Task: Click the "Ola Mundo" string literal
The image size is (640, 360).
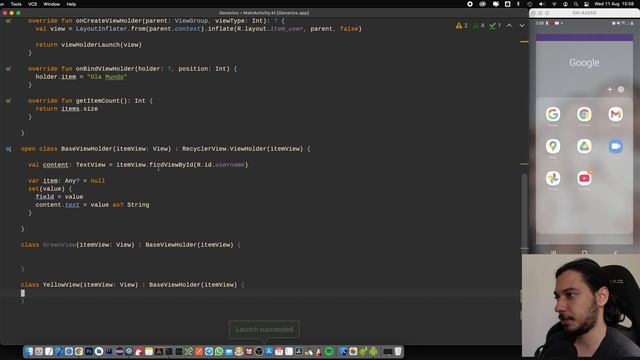Action: pos(107,77)
